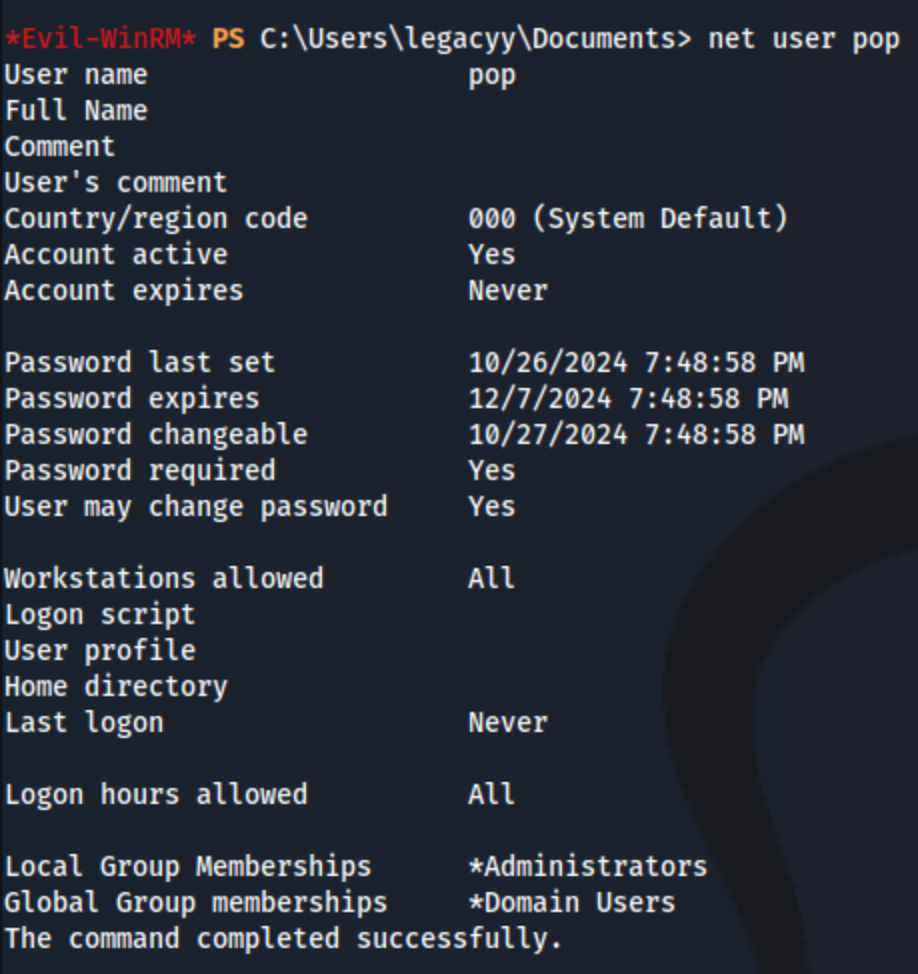
Task: Click the '*Domain Users' global group
Action: click(572, 904)
